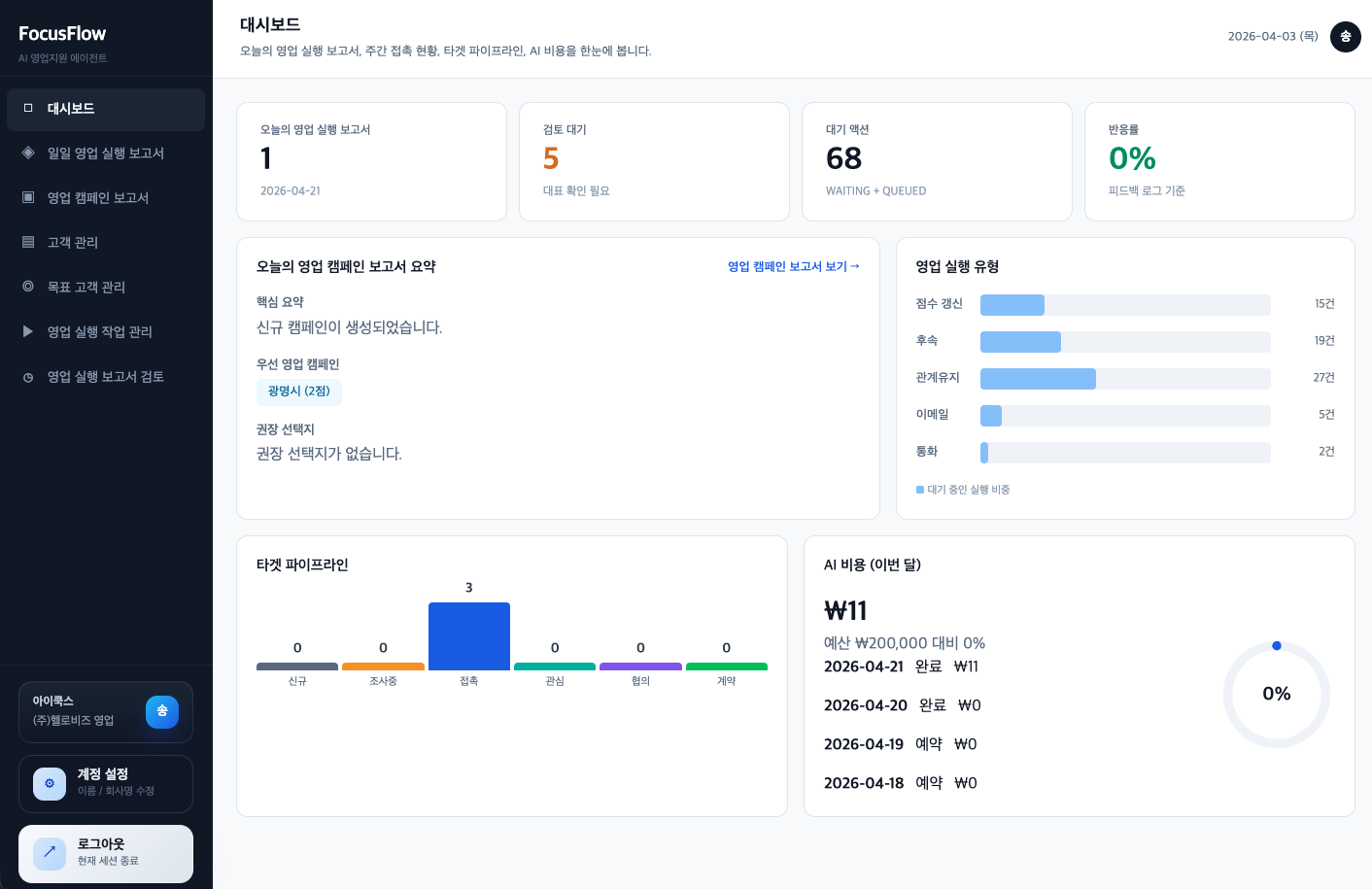This screenshot has width=1372, height=889.
Task: Click the 관계유지 progress bar
Action: (1124, 379)
